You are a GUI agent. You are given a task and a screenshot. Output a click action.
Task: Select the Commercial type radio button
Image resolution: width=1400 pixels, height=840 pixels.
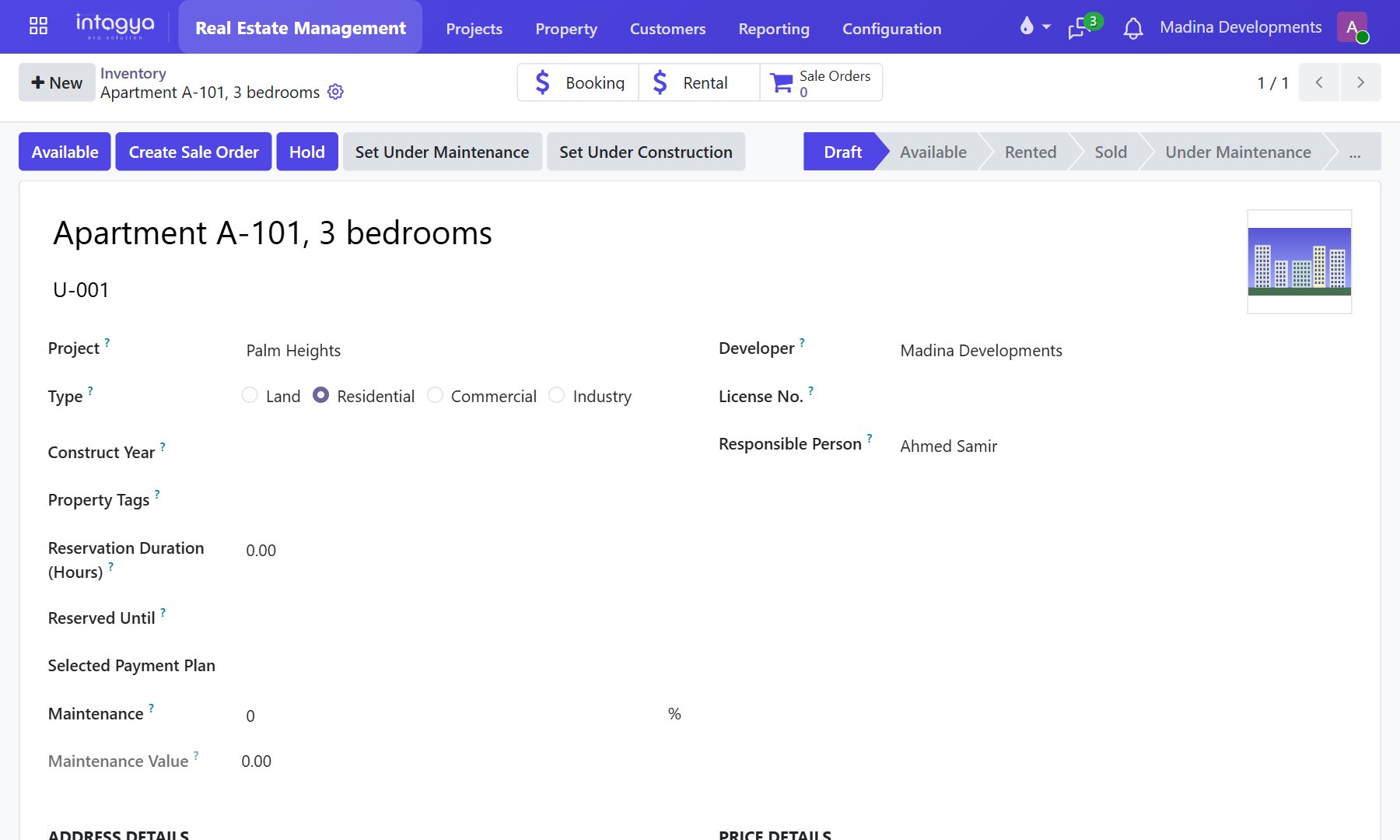click(436, 395)
